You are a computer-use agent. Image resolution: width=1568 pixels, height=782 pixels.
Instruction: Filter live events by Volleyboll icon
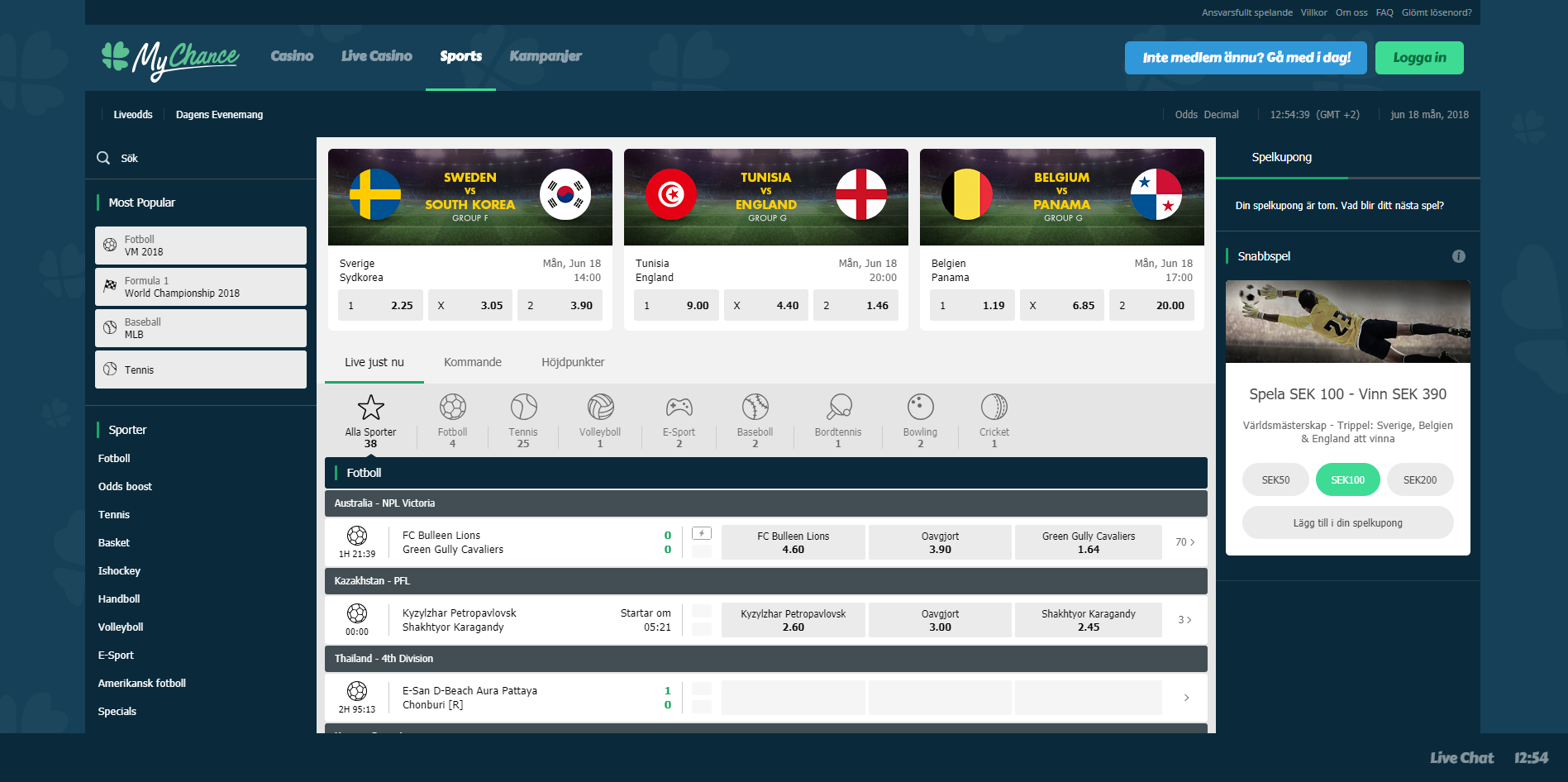click(x=600, y=407)
